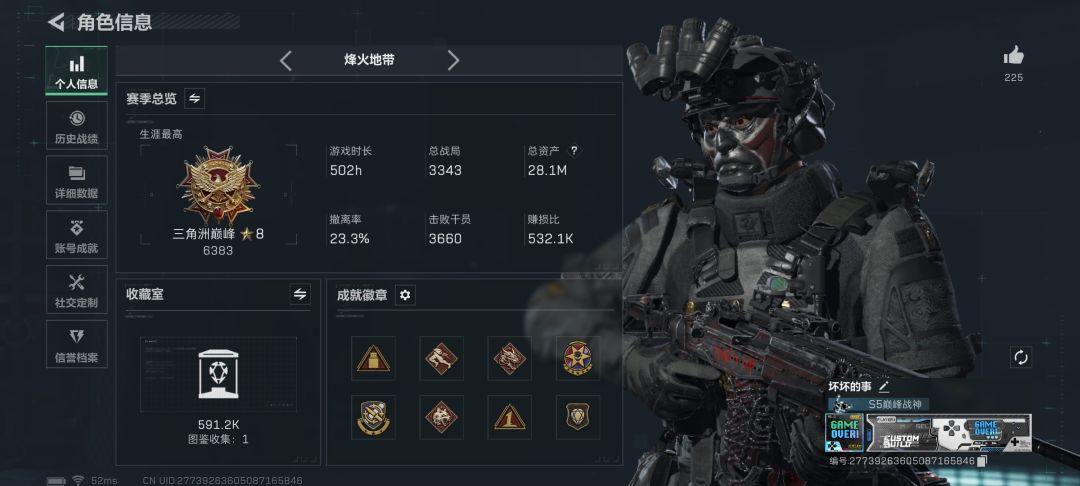Like the profile with thumbs-up icon

click(1013, 56)
